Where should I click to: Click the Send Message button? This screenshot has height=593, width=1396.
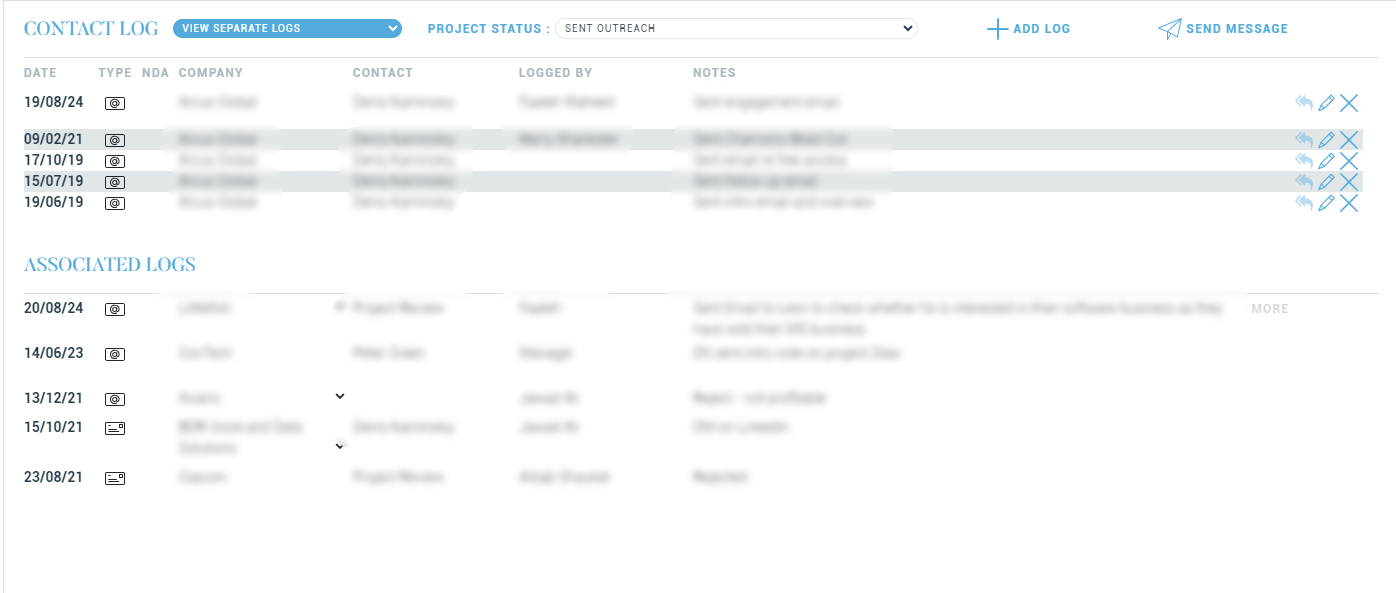point(1223,29)
